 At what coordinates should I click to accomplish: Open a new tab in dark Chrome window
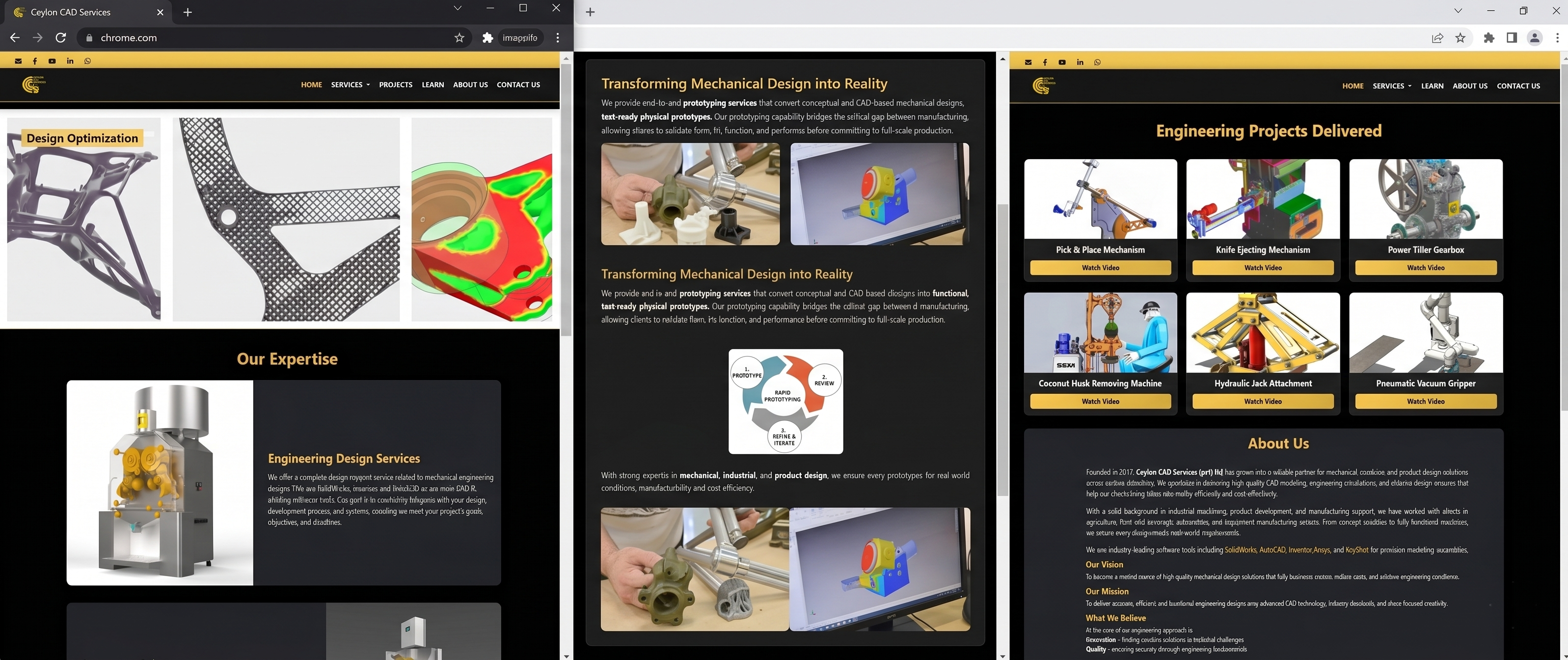pyautogui.click(x=188, y=12)
